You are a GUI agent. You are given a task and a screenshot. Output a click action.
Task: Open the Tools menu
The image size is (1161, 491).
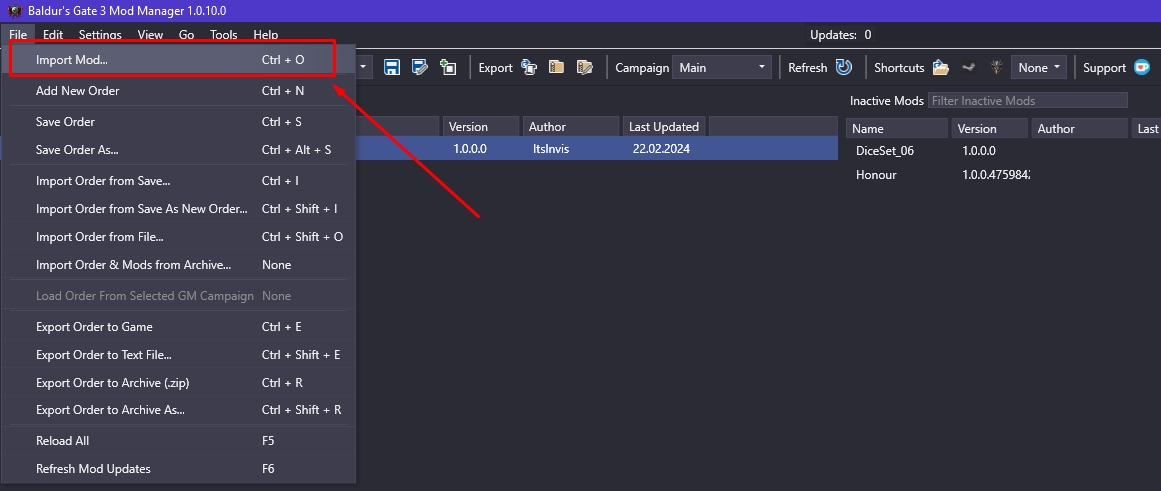[x=224, y=35]
